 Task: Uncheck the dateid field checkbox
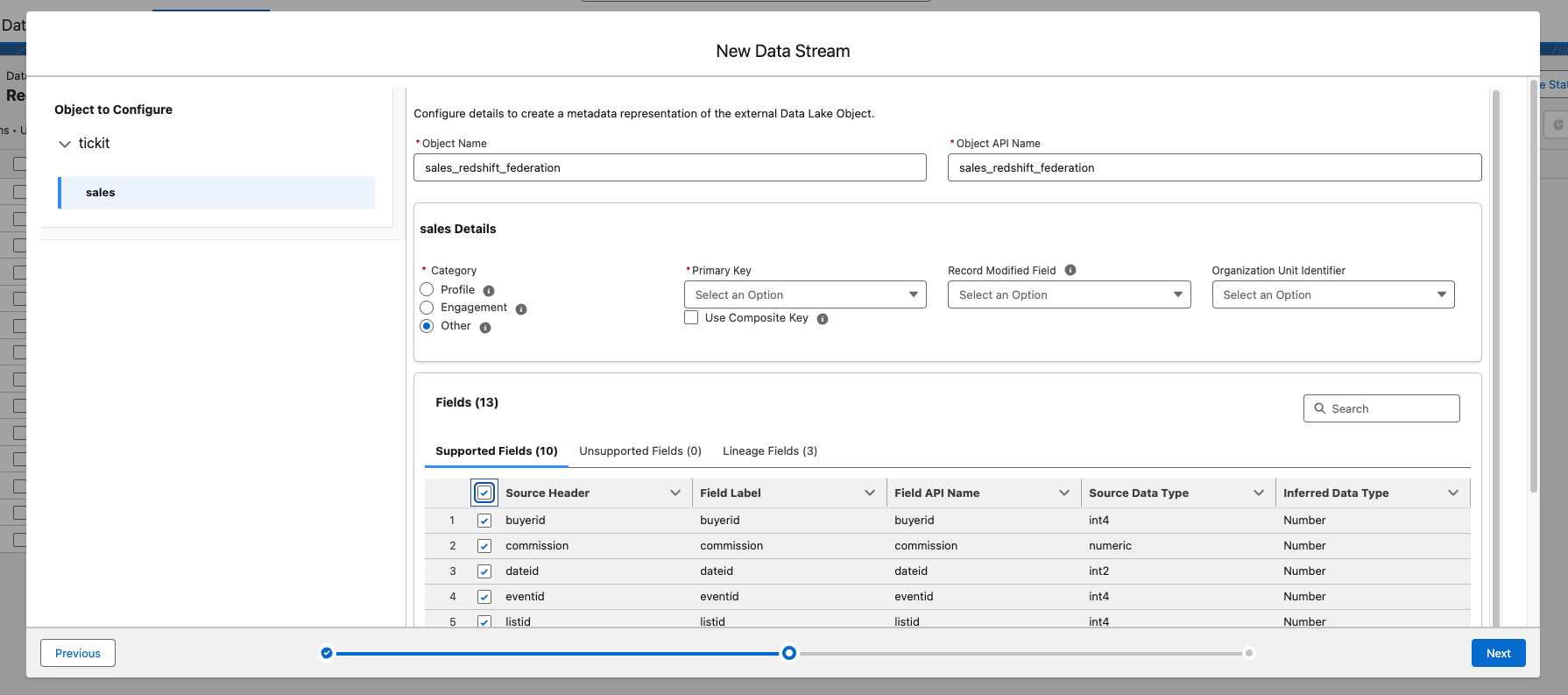click(484, 571)
